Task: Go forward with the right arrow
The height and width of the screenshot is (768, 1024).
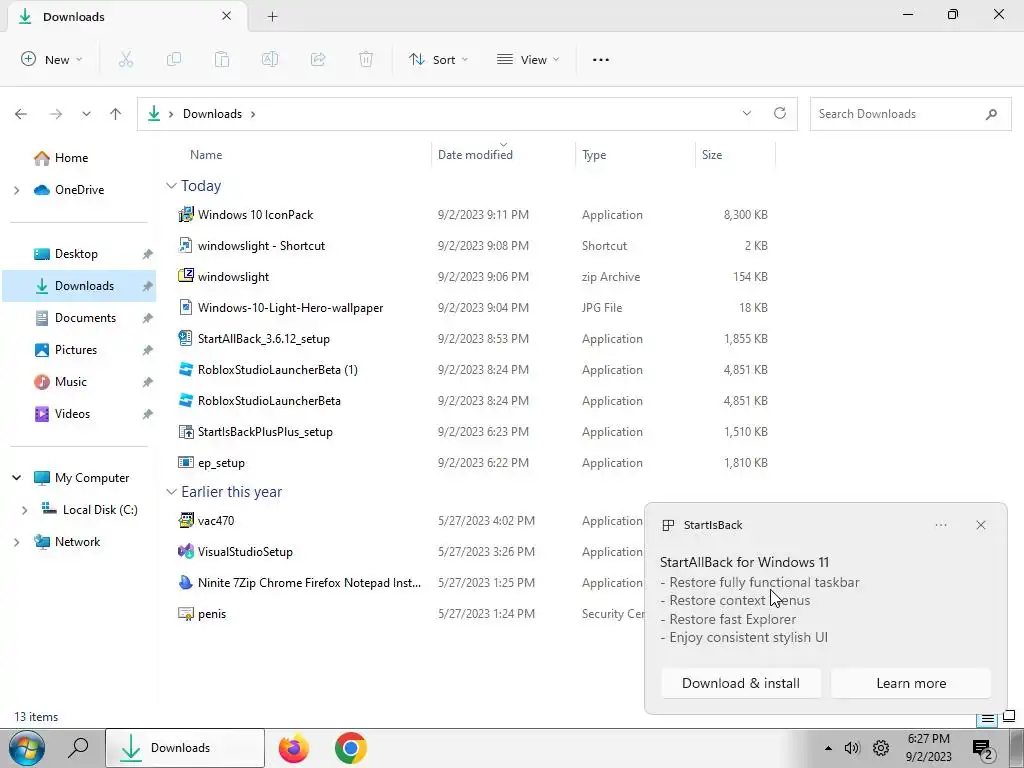Action: [56, 114]
